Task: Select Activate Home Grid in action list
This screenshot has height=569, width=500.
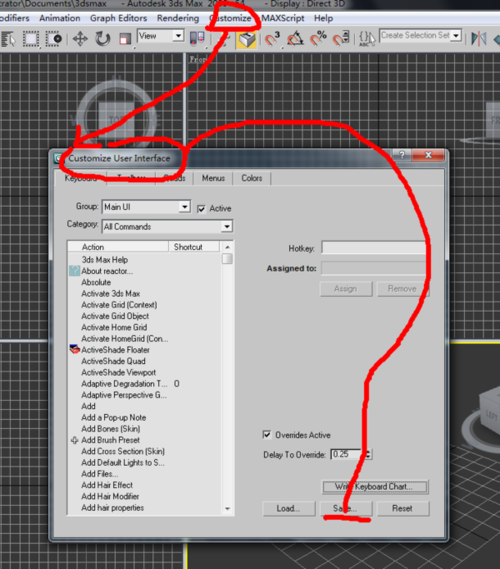Action: point(114,327)
